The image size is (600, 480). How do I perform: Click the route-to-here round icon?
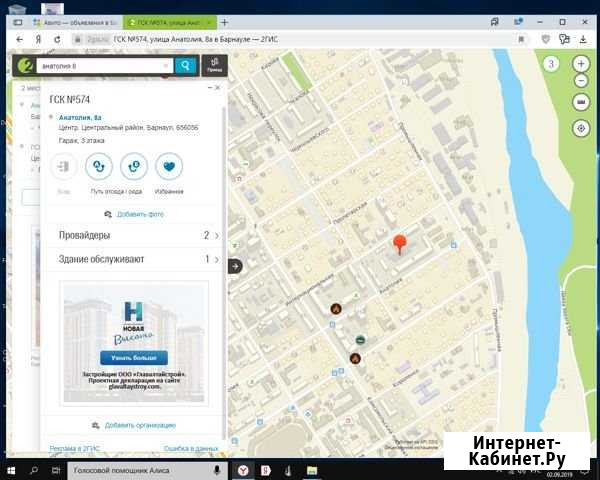click(134, 166)
